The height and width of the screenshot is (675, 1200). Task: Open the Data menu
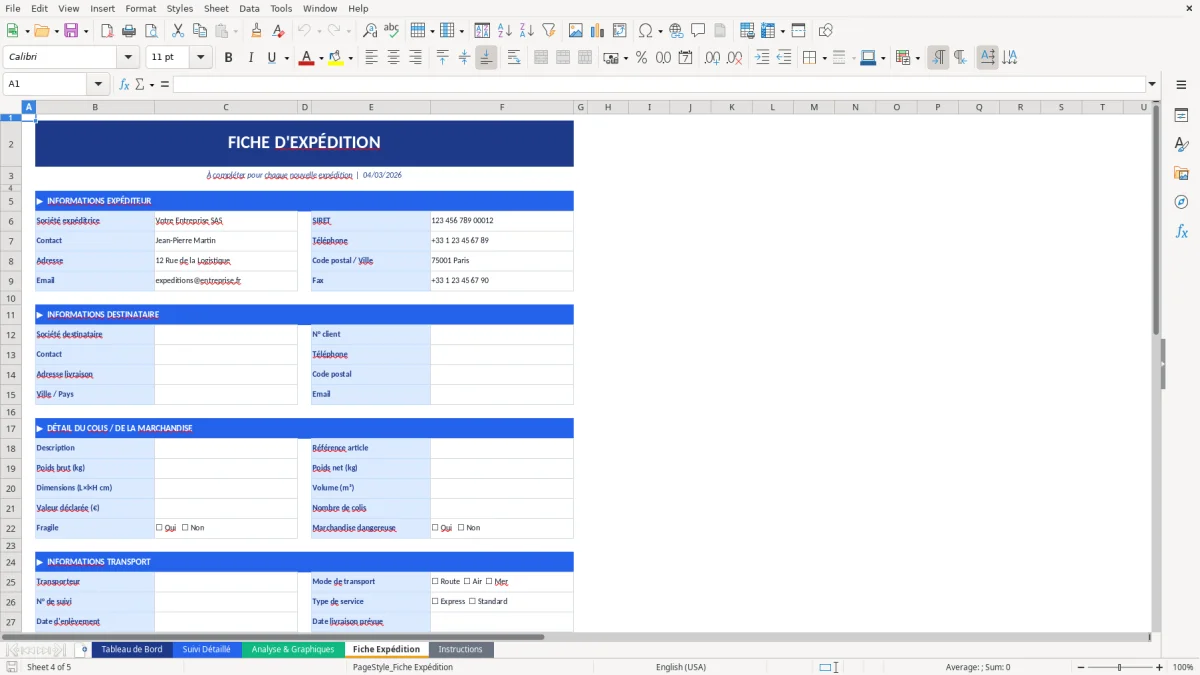click(x=249, y=8)
